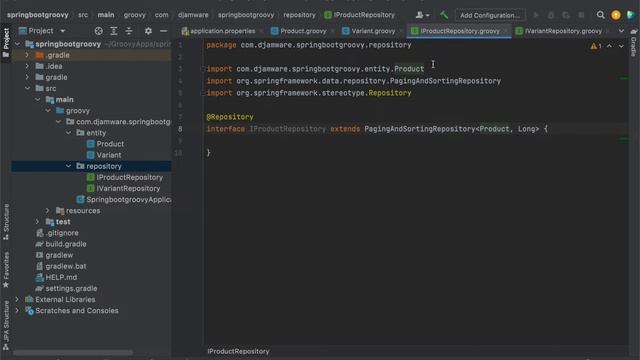The image size is (640, 360).
Task: Click Expand All in Project panel
Action: point(114,31)
